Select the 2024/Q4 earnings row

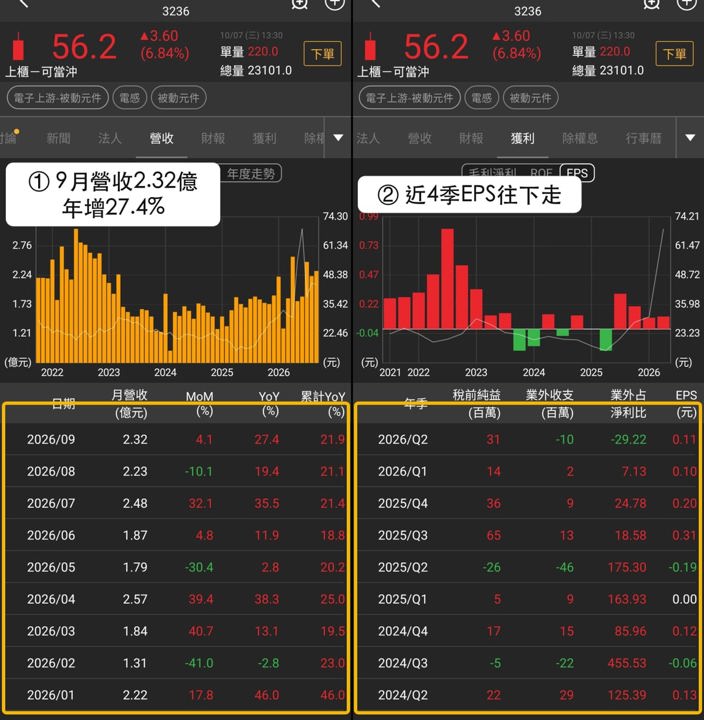[x=528, y=631]
